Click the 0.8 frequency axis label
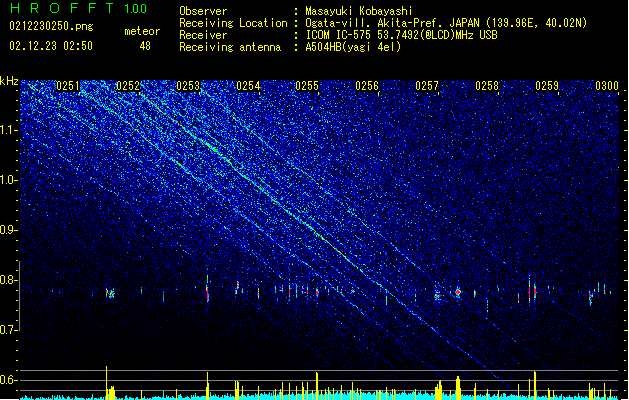Screen dimensions: 629x400 (9, 280)
